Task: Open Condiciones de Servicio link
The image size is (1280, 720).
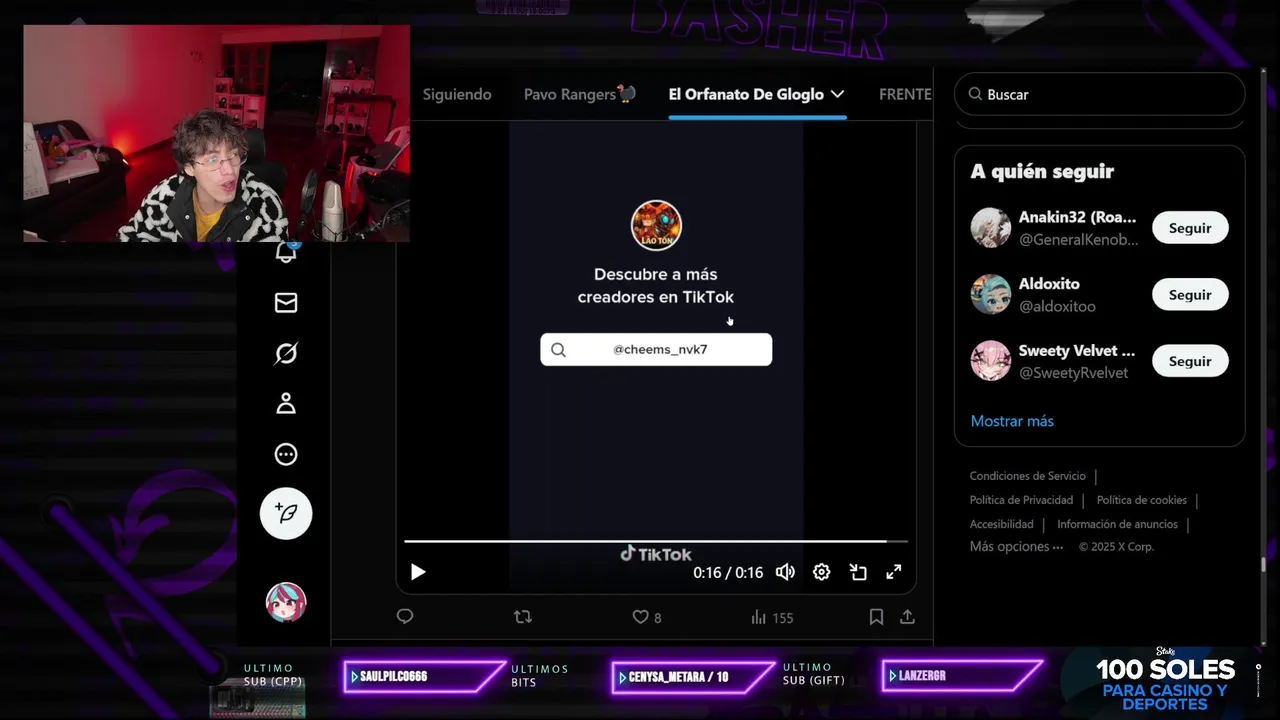Action: 1027,476
